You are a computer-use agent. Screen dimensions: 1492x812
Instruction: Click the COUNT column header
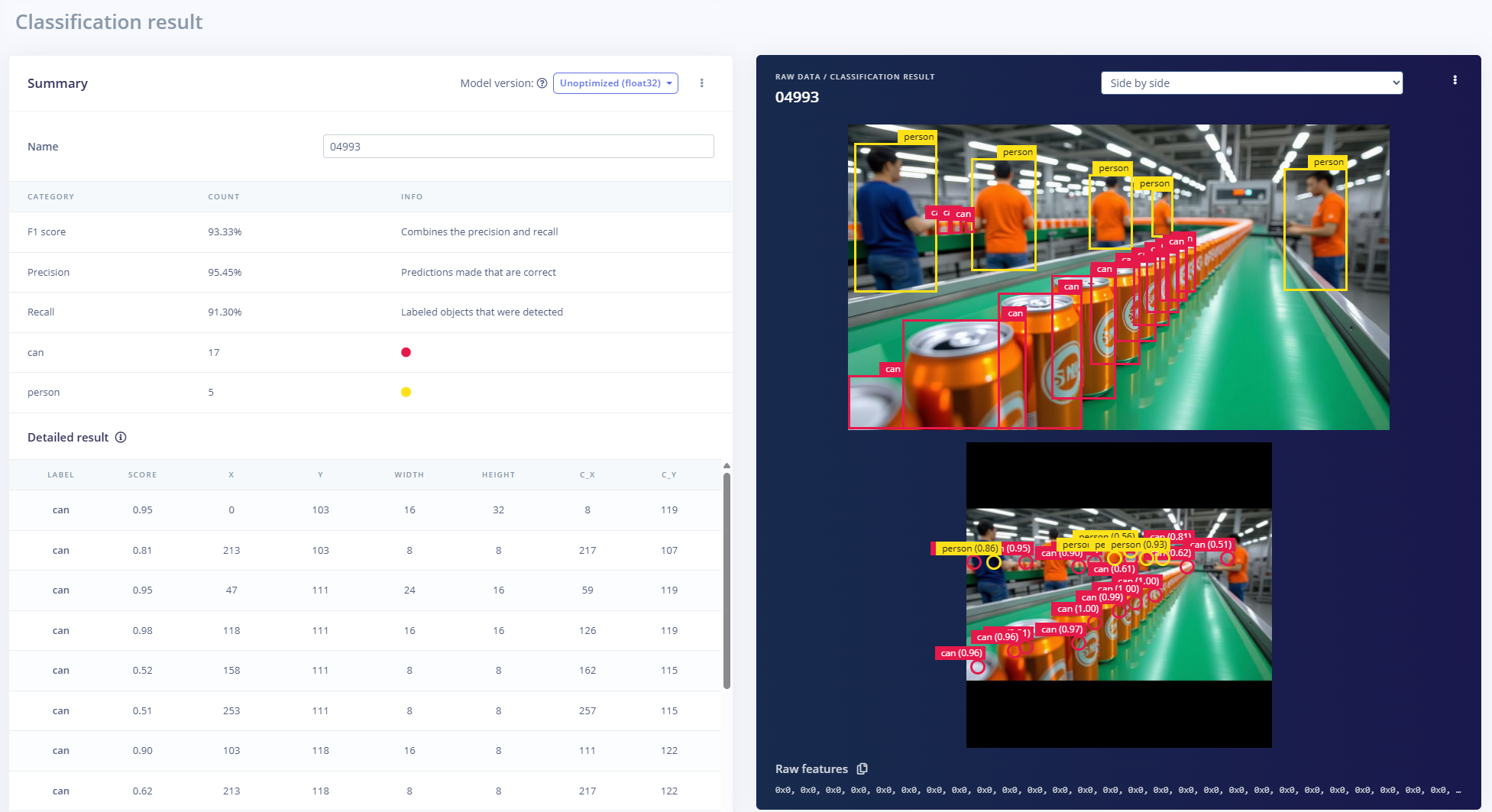click(x=224, y=197)
